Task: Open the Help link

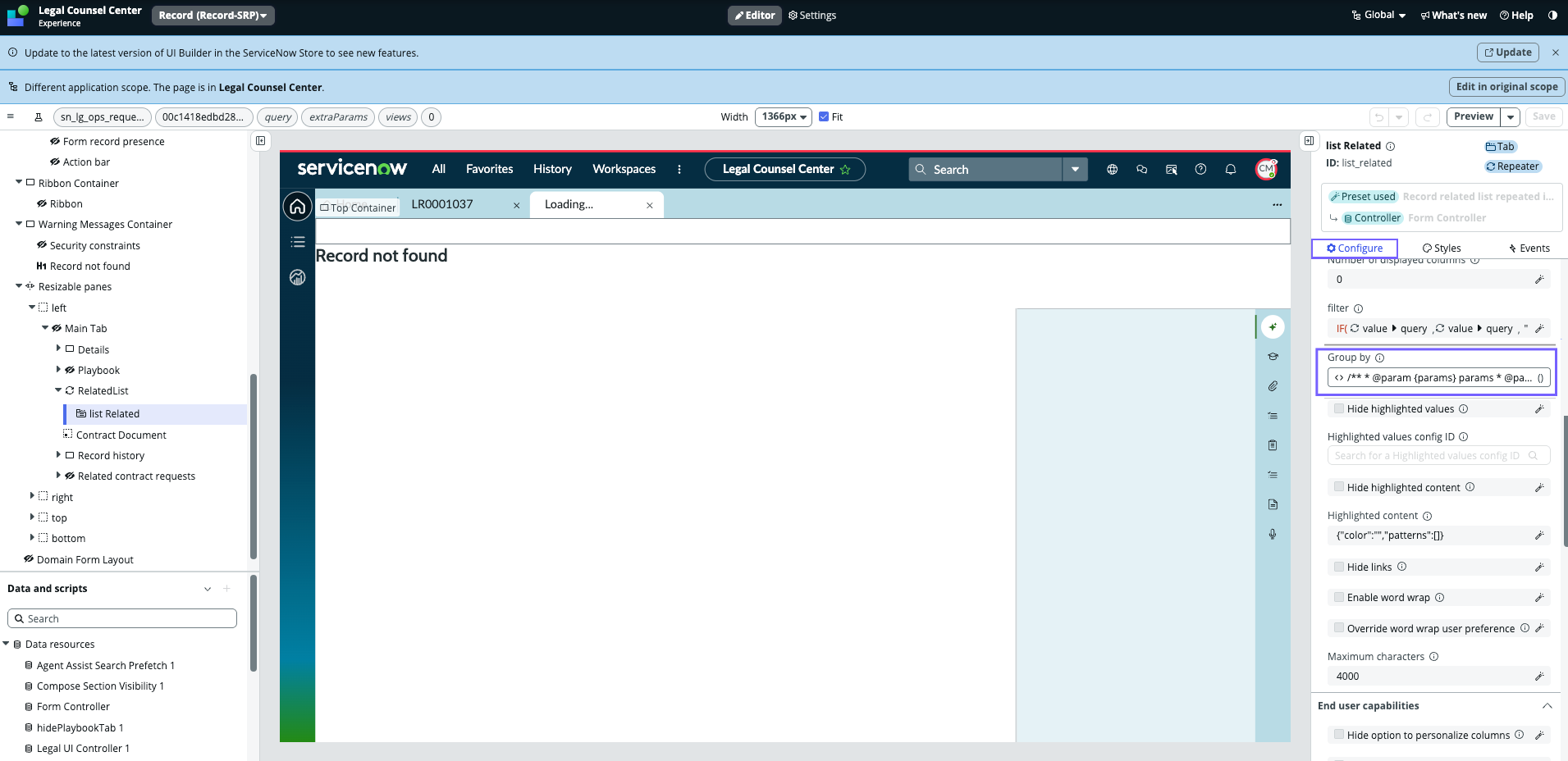Action: click(1516, 15)
